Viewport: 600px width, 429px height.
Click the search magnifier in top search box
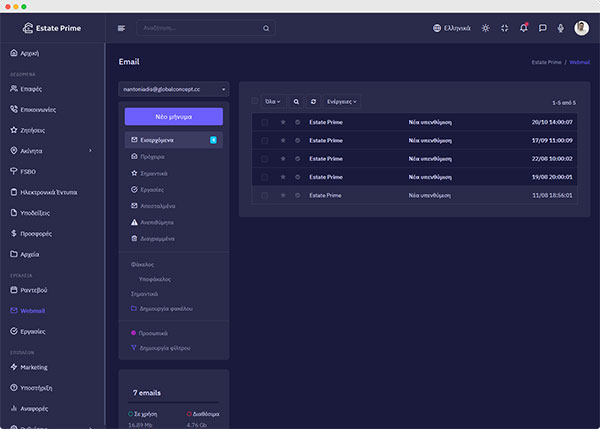(266, 28)
